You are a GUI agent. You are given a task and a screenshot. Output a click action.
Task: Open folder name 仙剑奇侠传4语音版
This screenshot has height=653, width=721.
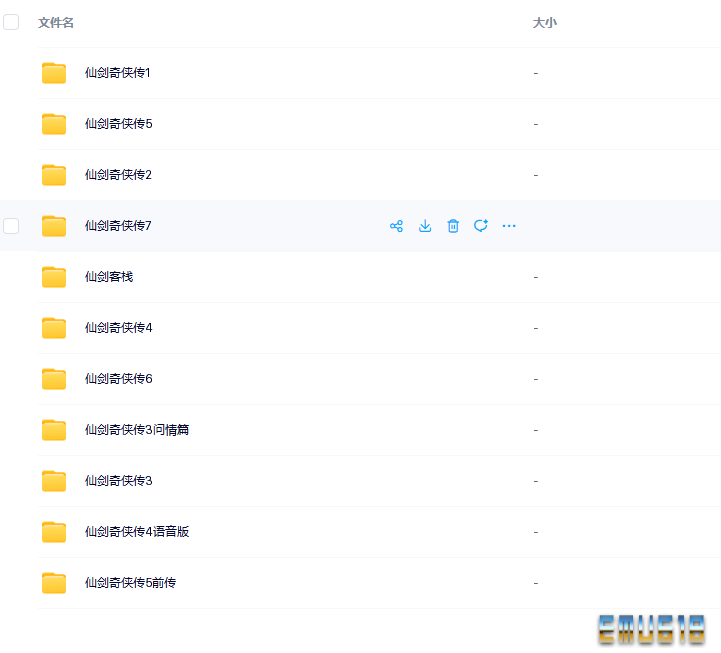pyautogui.click(x=137, y=532)
